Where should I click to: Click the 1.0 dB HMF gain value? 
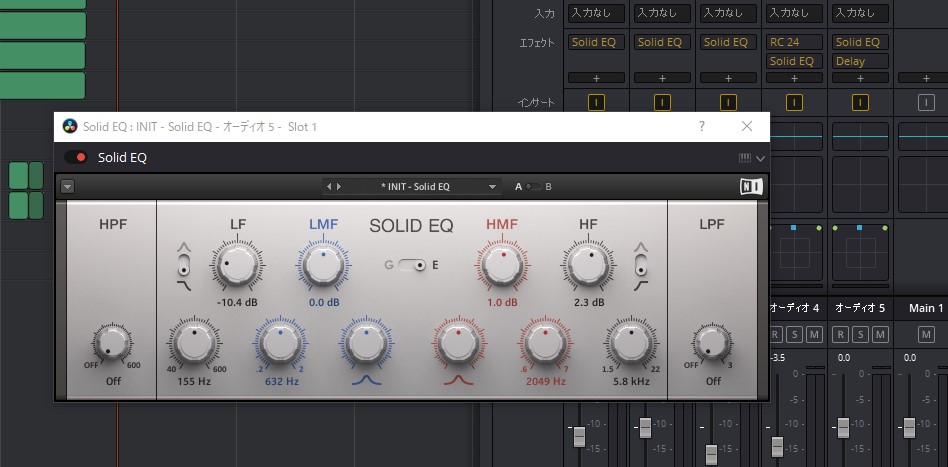(502, 302)
